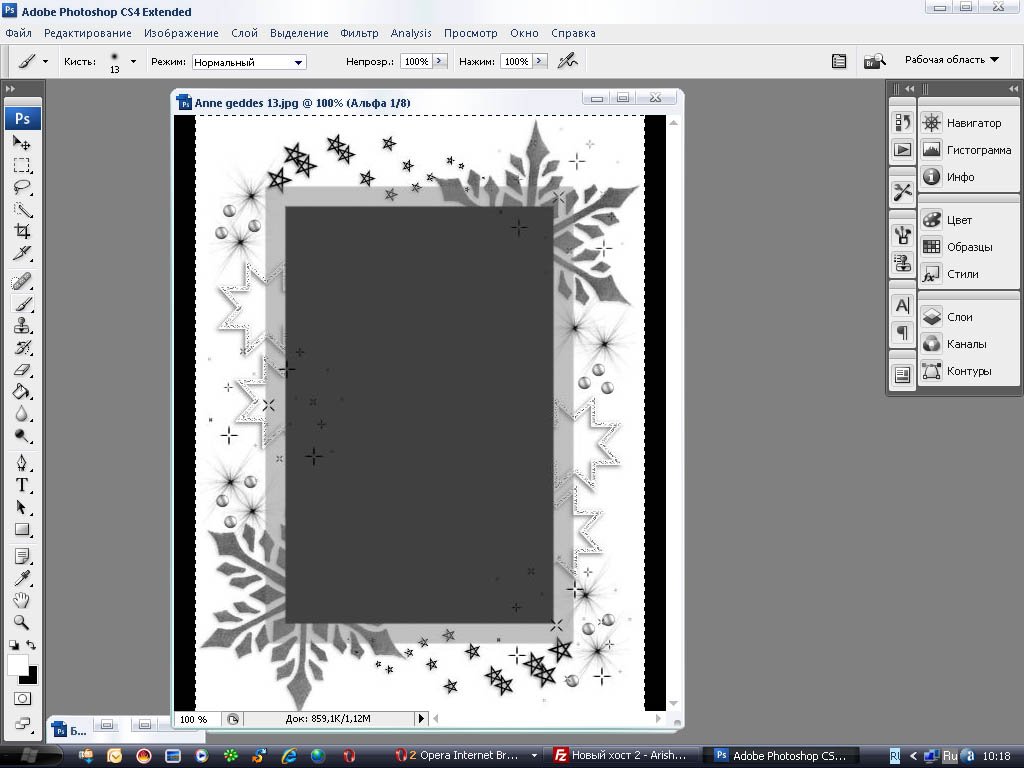Open the status bar info arrow
Viewport: 1024px width, 768px height.
coord(421,718)
